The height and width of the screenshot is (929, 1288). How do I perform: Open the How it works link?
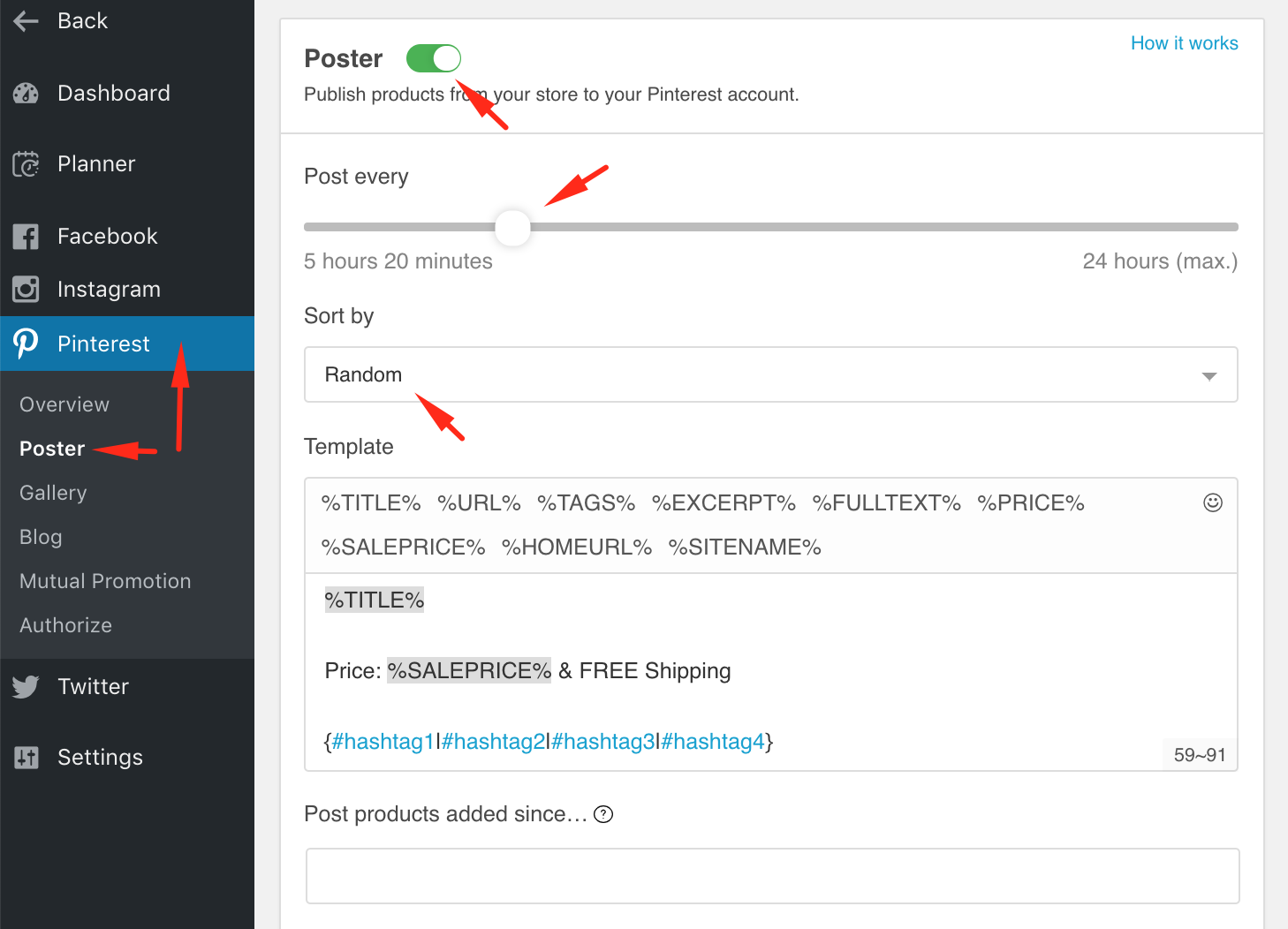pos(1184,42)
